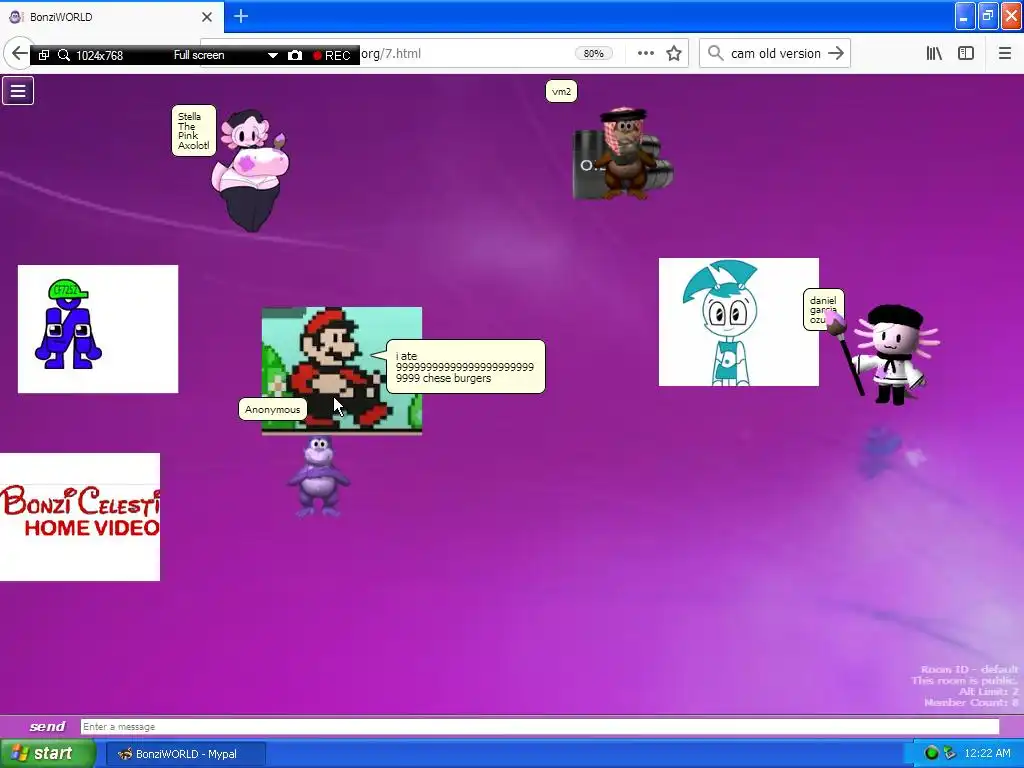This screenshot has height=768, width=1024.
Task: Toggle the browser sidebar icon
Action: pos(966,54)
